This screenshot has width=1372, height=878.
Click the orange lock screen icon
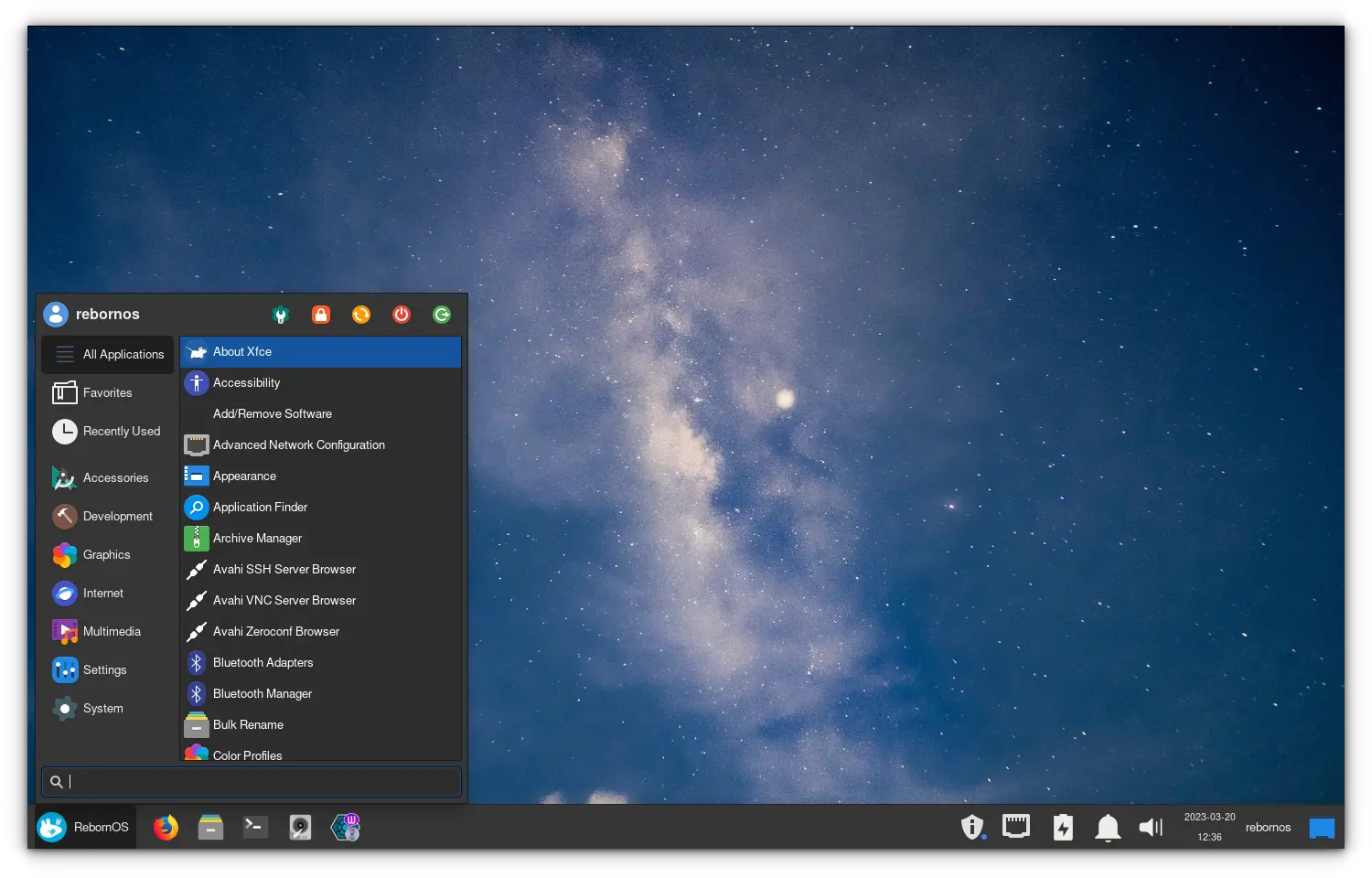(321, 315)
